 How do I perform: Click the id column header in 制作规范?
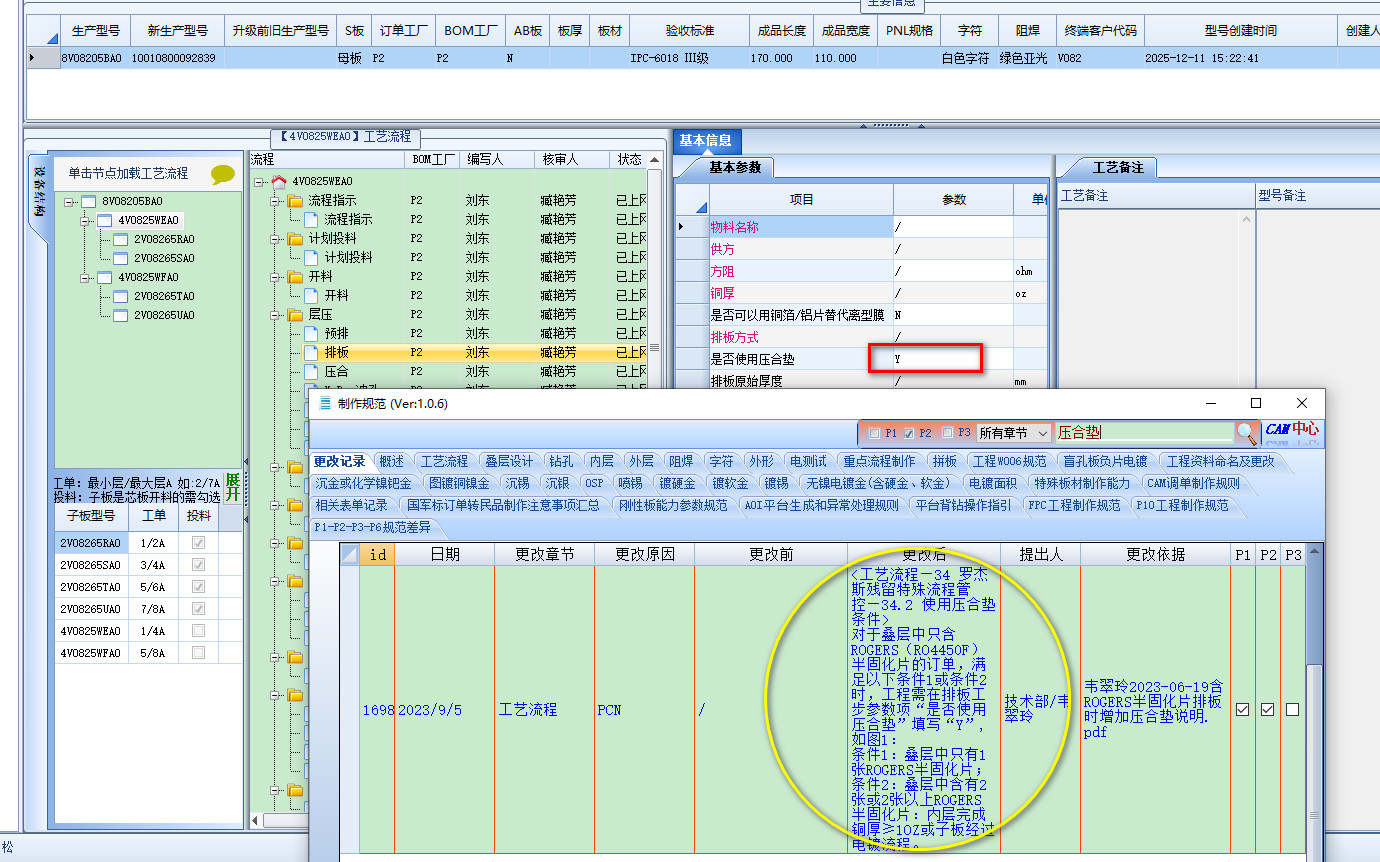coord(378,554)
